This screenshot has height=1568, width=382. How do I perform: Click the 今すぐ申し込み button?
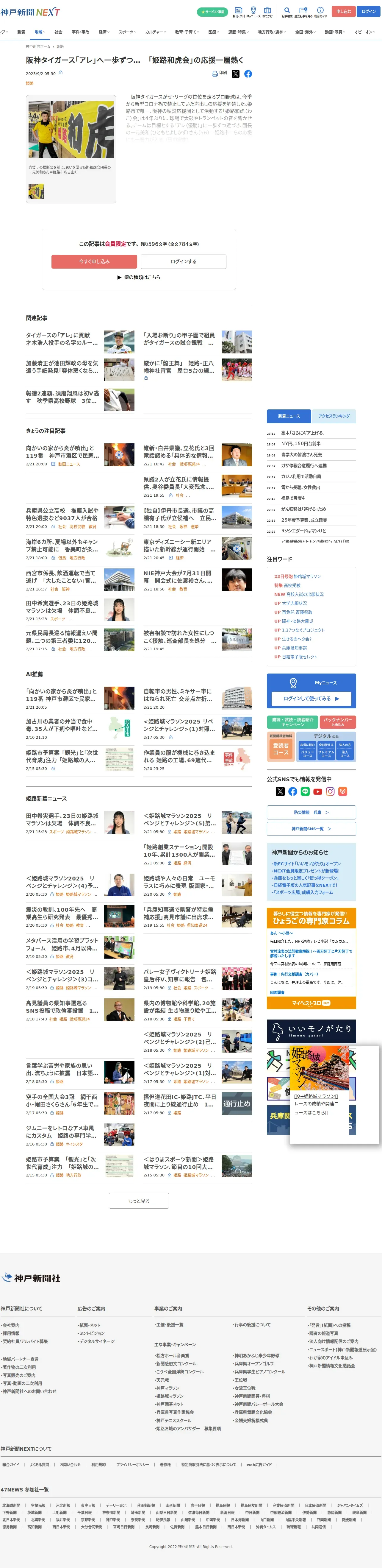point(94,261)
